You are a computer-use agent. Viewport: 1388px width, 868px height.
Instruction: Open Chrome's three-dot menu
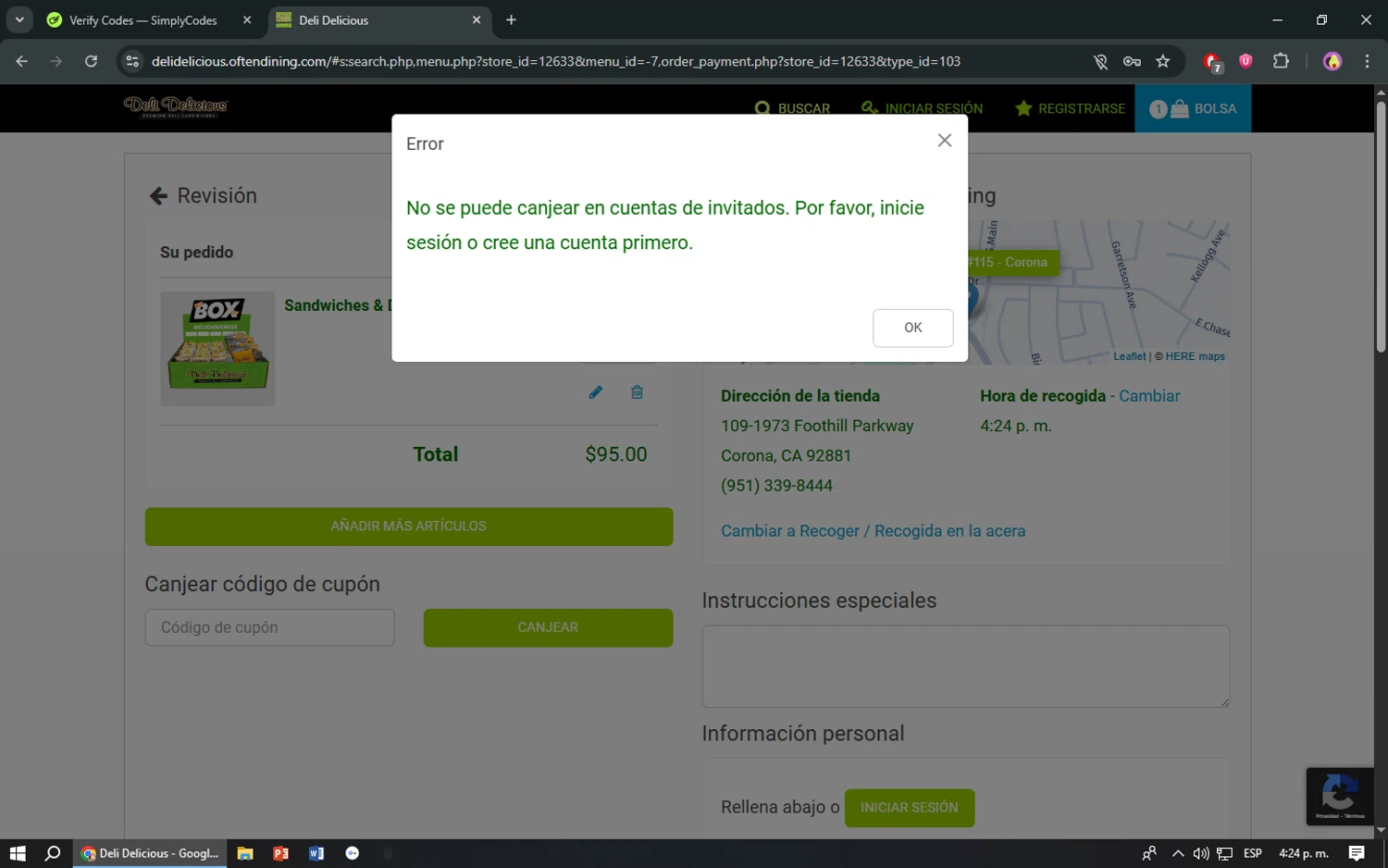click(x=1367, y=61)
